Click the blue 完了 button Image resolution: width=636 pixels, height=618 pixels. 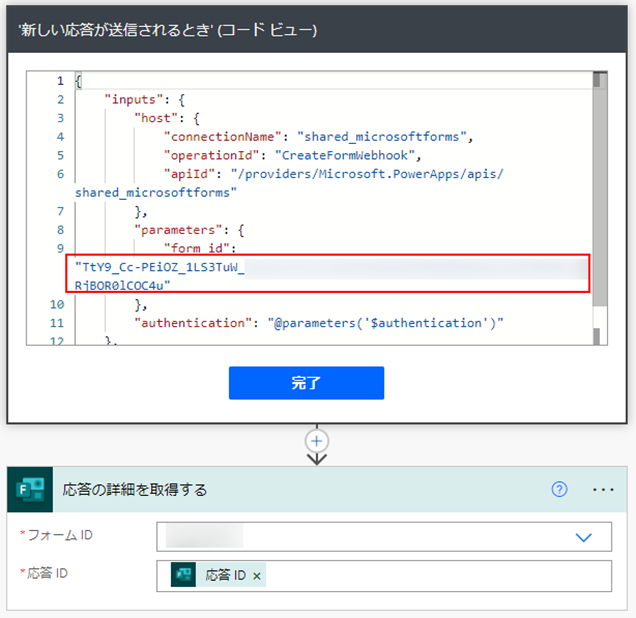(306, 383)
